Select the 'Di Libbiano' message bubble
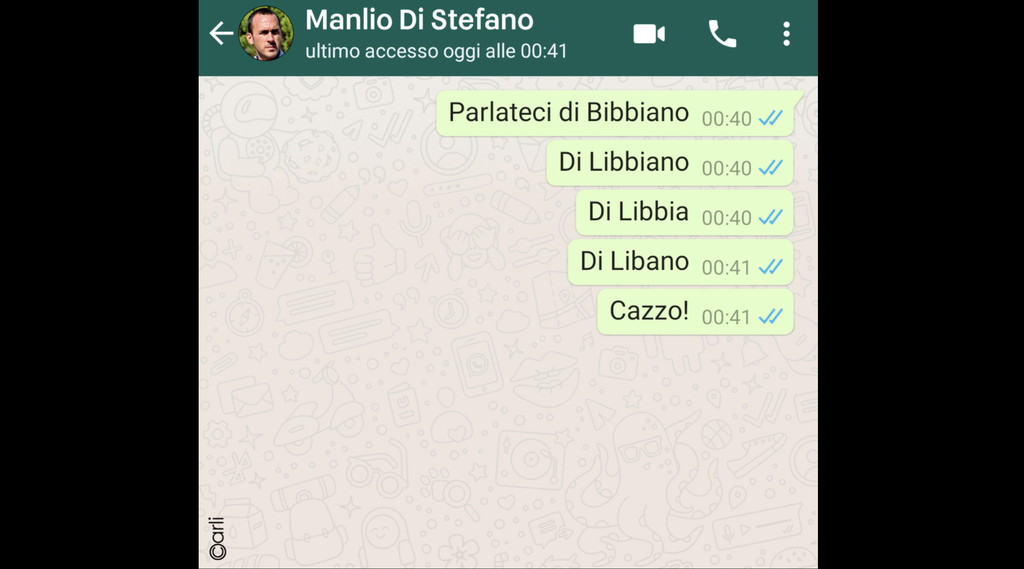 click(x=670, y=163)
